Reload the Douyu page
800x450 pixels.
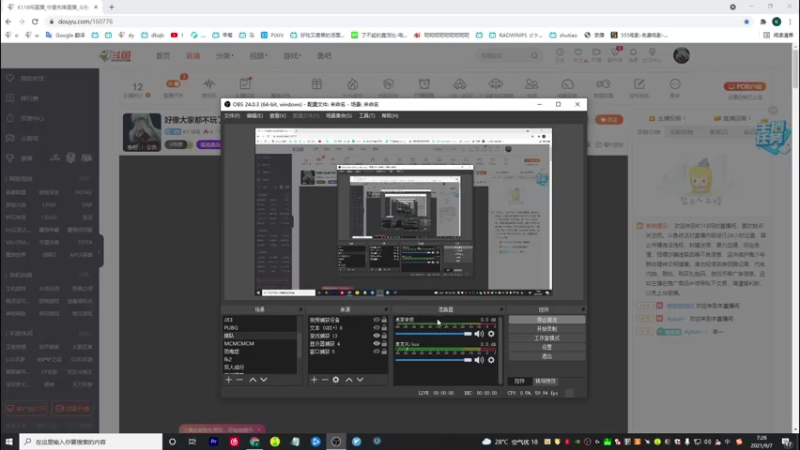(35, 21)
